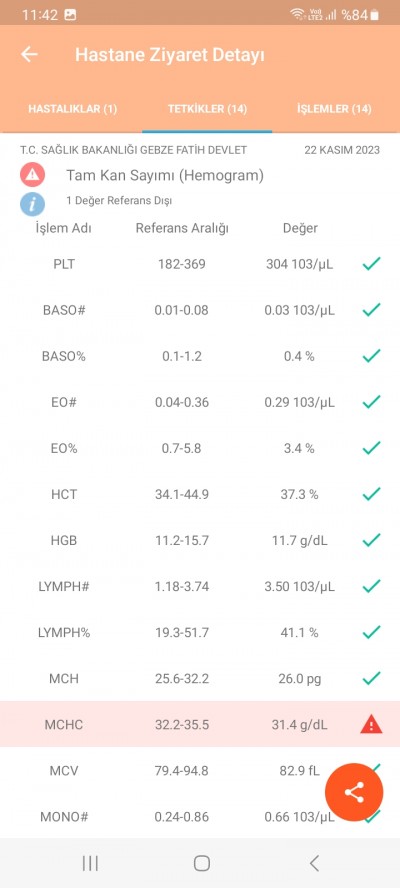
Task: Tap the '1 Değer Referans Dışı' text
Action: tap(119, 200)
